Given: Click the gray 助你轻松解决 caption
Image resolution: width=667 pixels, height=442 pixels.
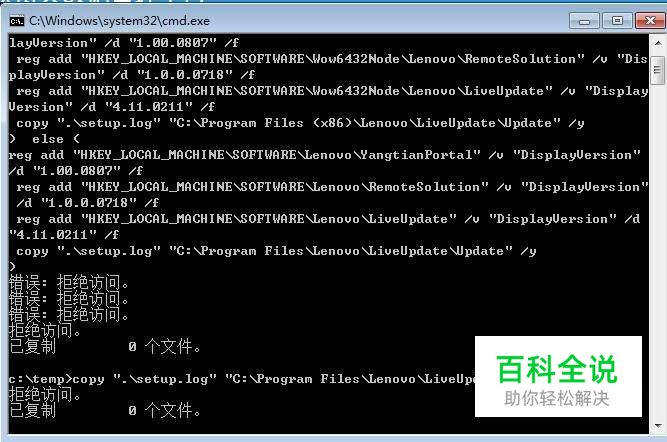Looking at the screenshot, I should [557, 399].
